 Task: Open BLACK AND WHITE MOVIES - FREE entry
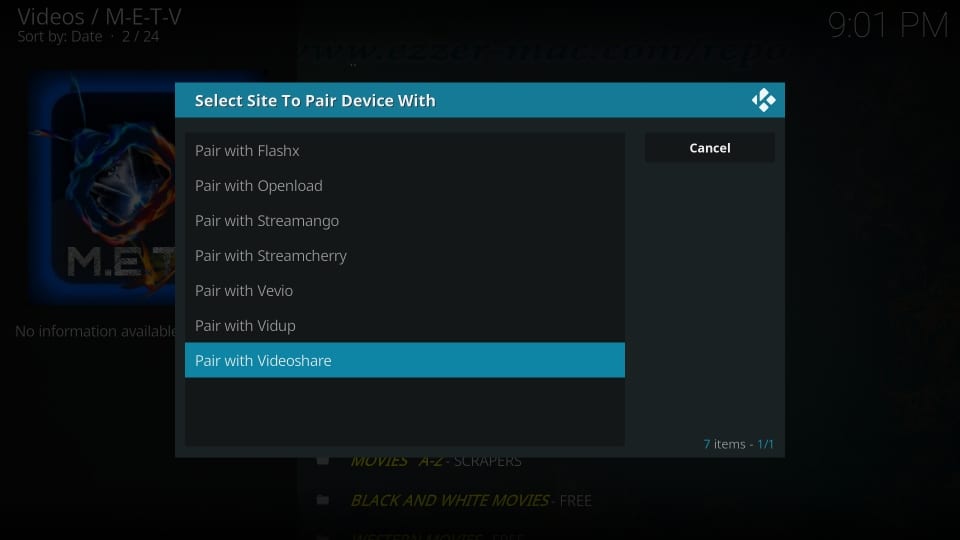[x=471, y=500]
